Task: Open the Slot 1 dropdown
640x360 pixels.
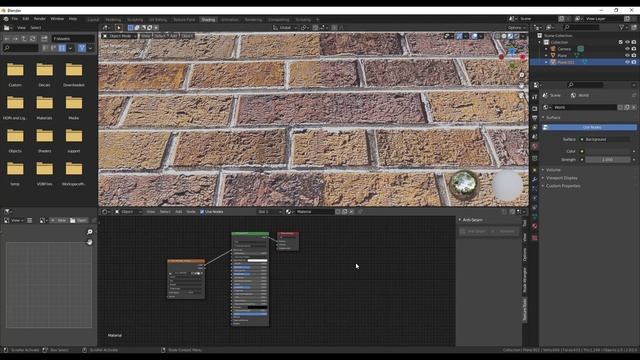Action: [270, 212]
